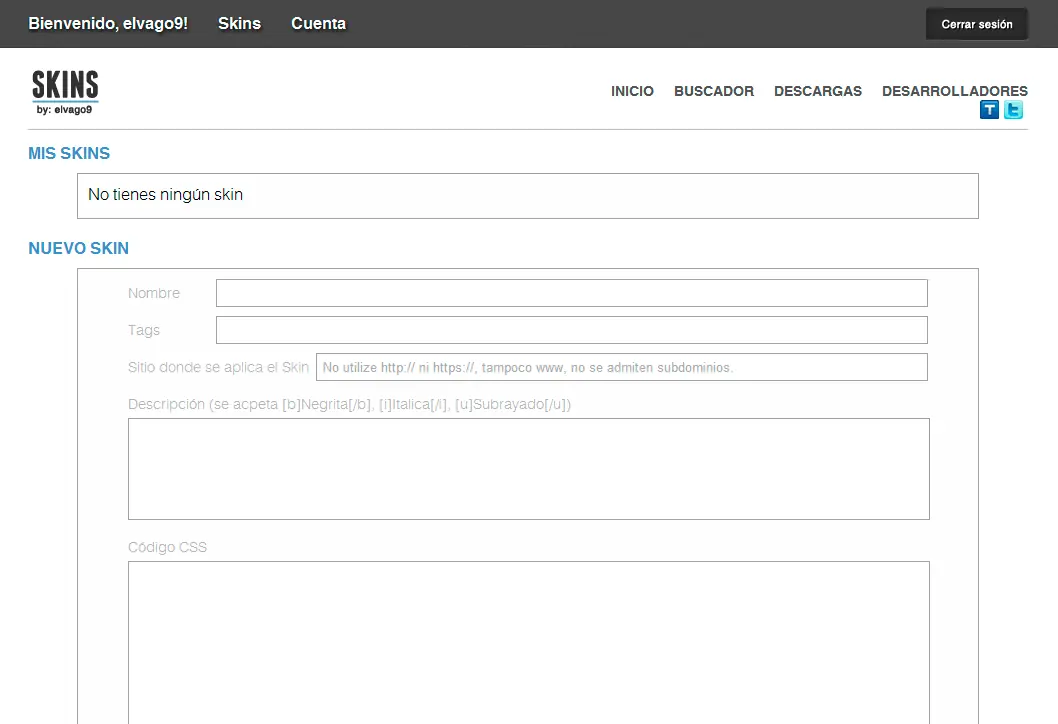Click the 'No tienes ningún skin' message box
The width and height of the screenshot is (1058, 724).
pyautogui.click(x=527, y=196)
